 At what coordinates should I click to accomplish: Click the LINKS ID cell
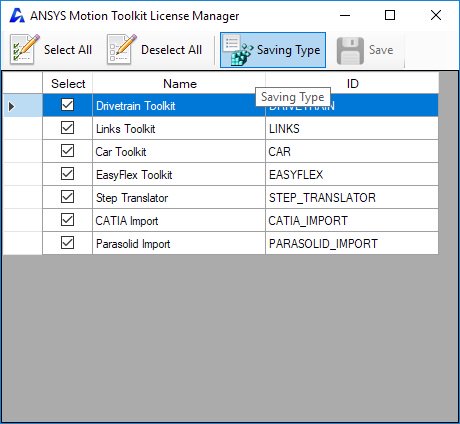point(352,128)
